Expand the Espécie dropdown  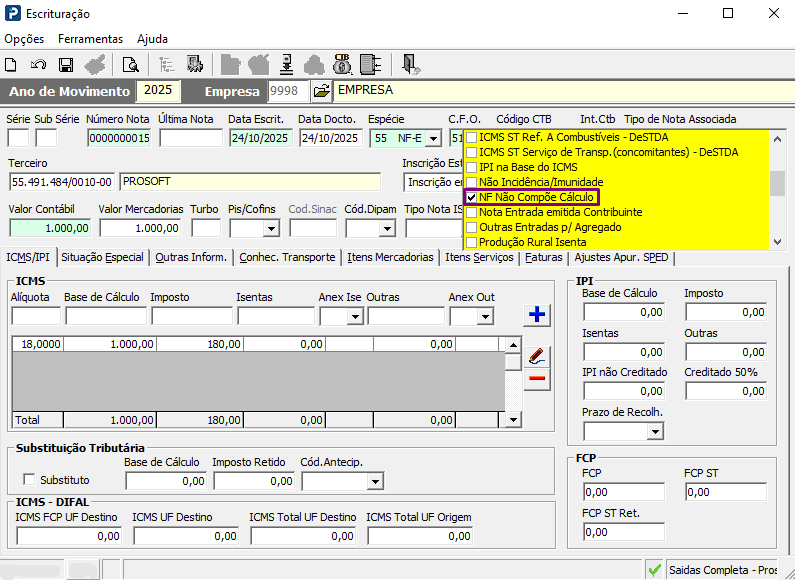pyautogui.click(x=432, y=138)
